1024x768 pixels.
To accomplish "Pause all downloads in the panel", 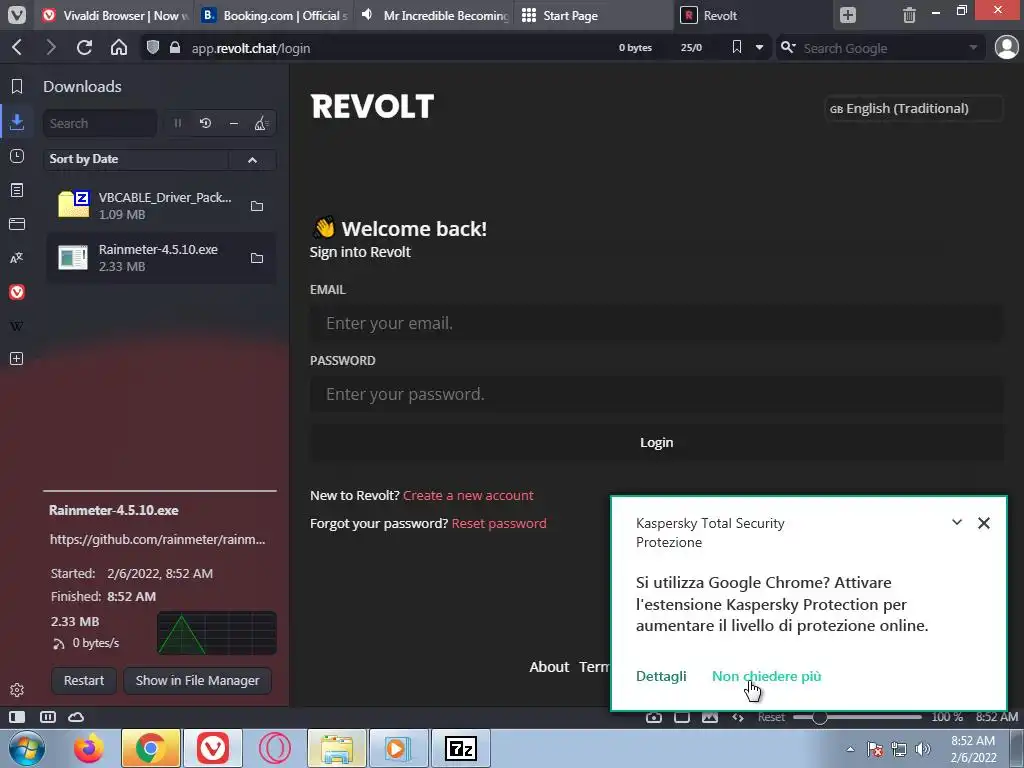I will click(x=177, y=123).
